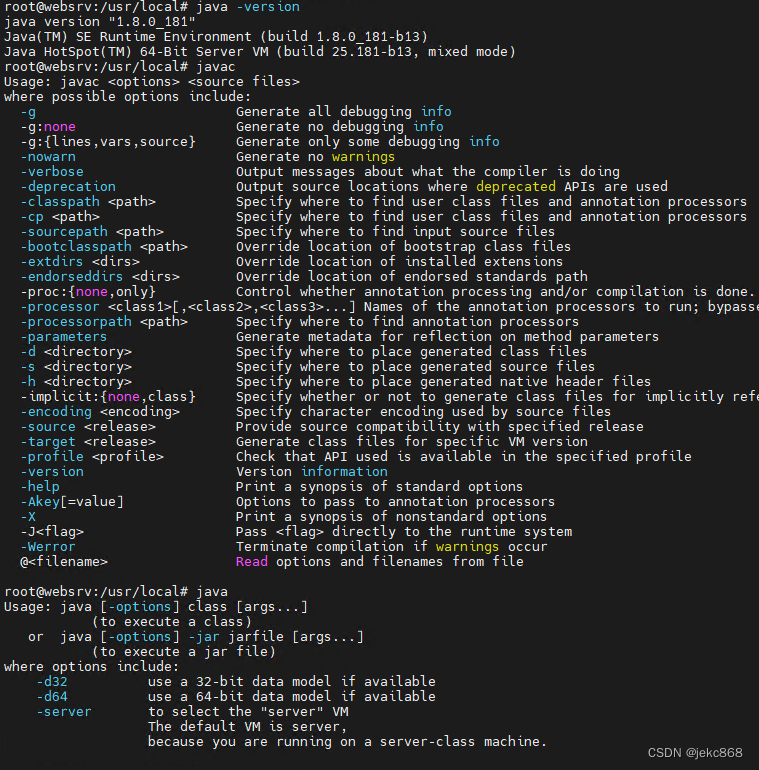Click the '@<filename>' option
Viewport: 759px width, 770px height.
tap(64, 562)
